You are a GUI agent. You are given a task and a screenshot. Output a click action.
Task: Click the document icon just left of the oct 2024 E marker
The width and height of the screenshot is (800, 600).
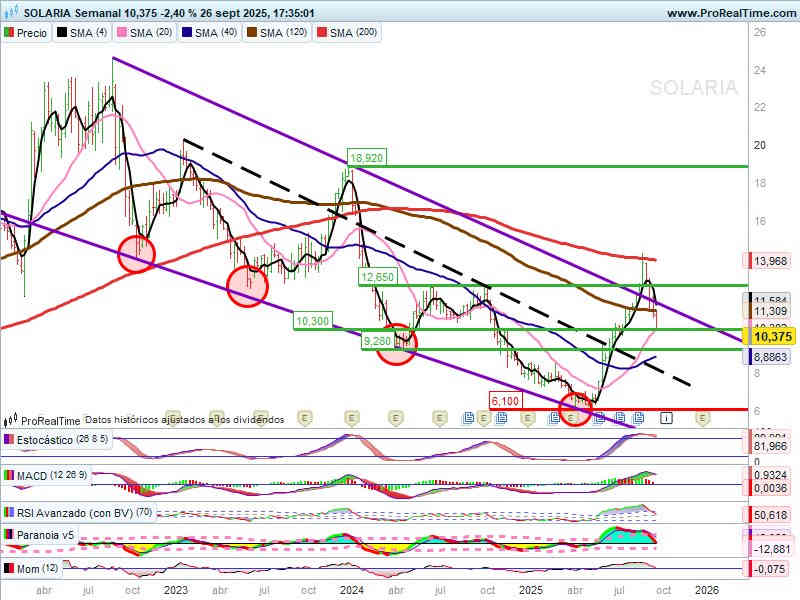pyautogui.click(x=468, y=418)
